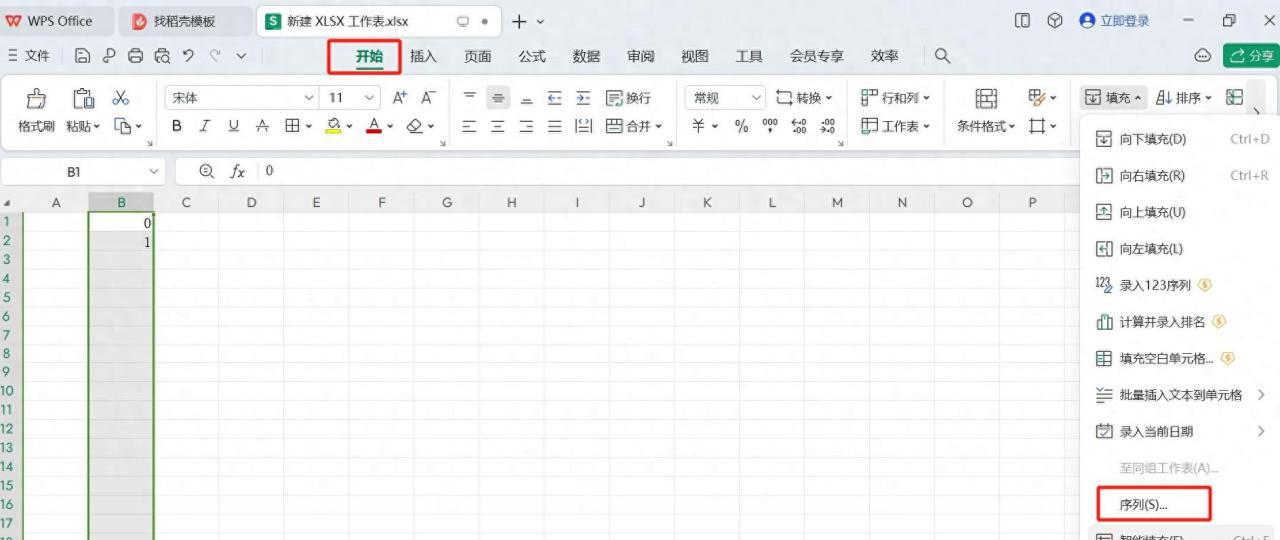
Task: Cut selection with the scissors icon
Action: click(121, 98)
